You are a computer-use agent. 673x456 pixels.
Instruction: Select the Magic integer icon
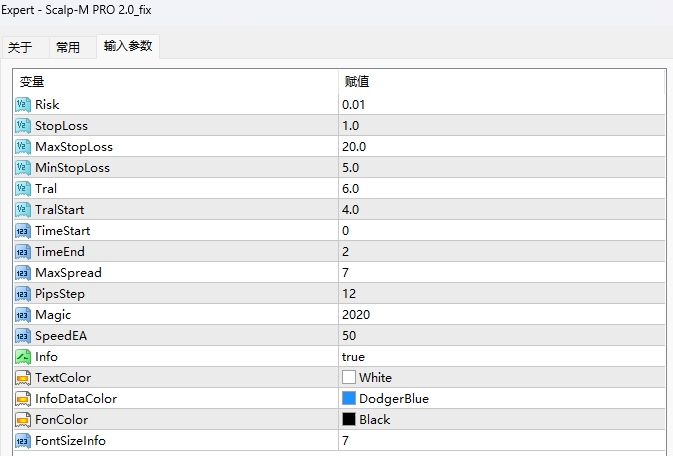coord(23,315)
